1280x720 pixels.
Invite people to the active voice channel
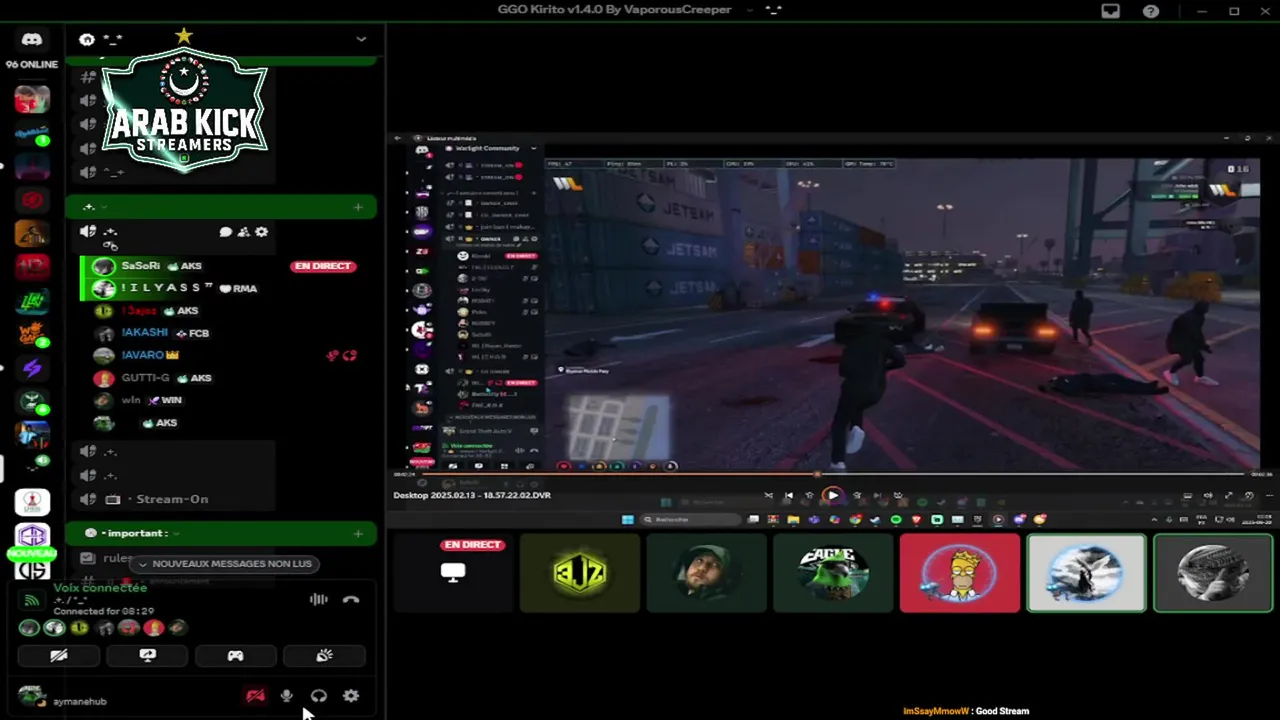[243, 232]
